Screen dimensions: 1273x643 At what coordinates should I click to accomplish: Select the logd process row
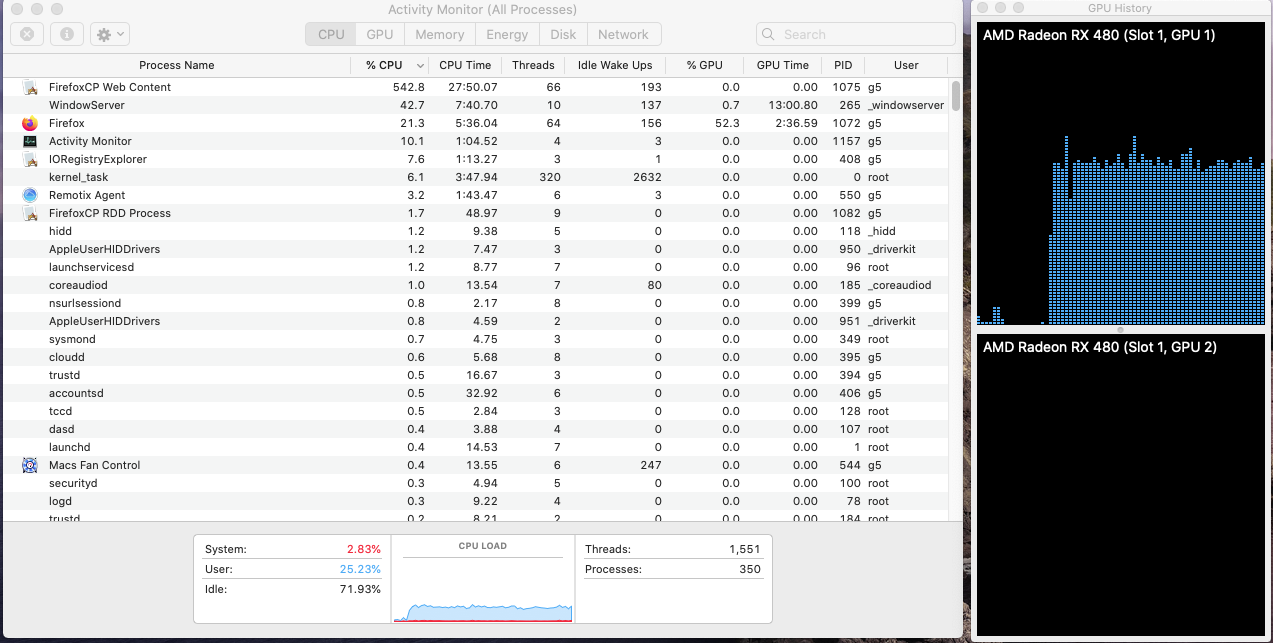(x=476, y=501)
